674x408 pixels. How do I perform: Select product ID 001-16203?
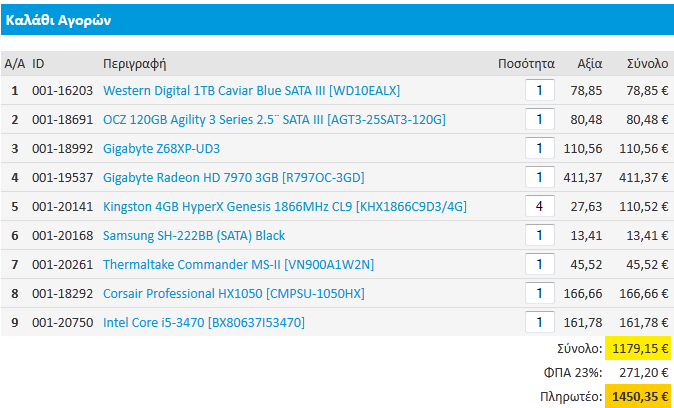(x=62, y=91)
